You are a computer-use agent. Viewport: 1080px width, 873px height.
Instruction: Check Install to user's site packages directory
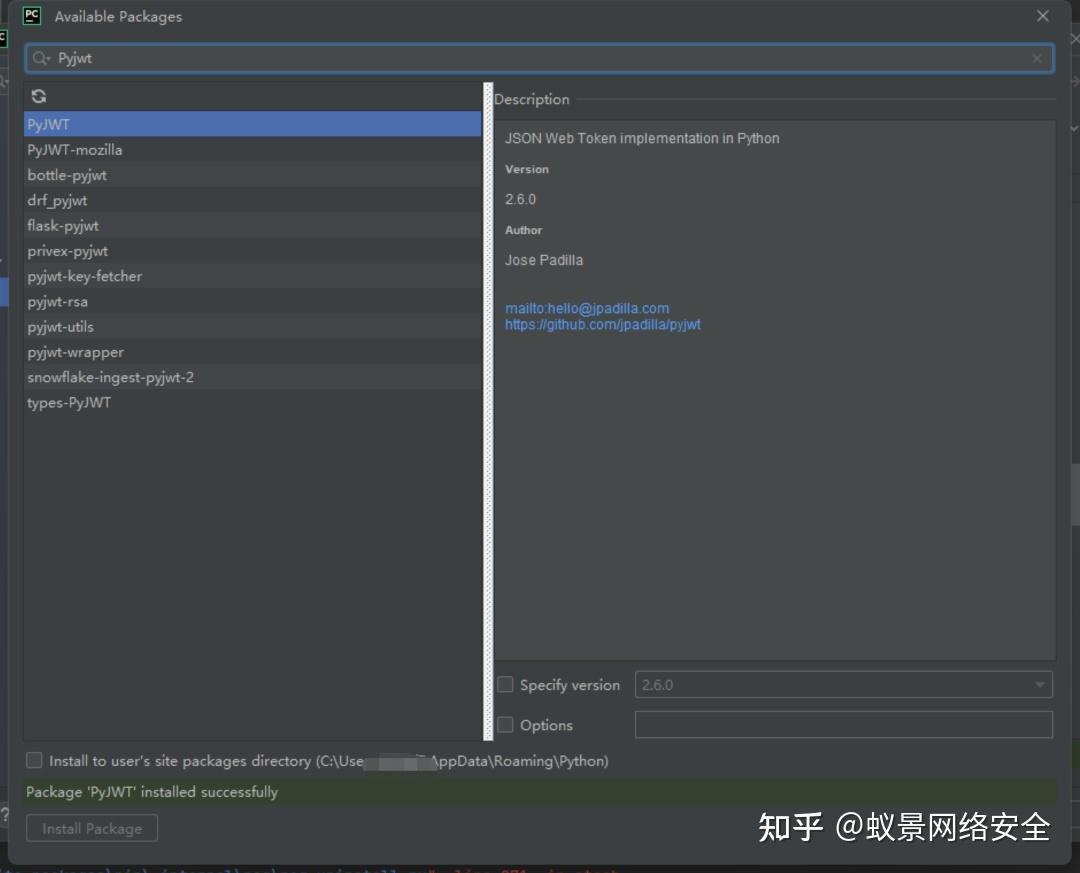[x=34, y=760]
